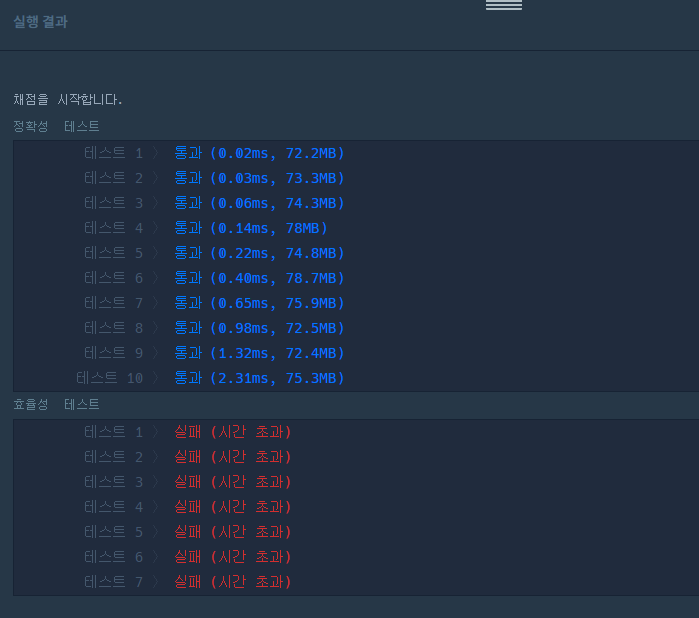
Task: Click the 실행 결과 panel title
Action: [x=40, y=21]
